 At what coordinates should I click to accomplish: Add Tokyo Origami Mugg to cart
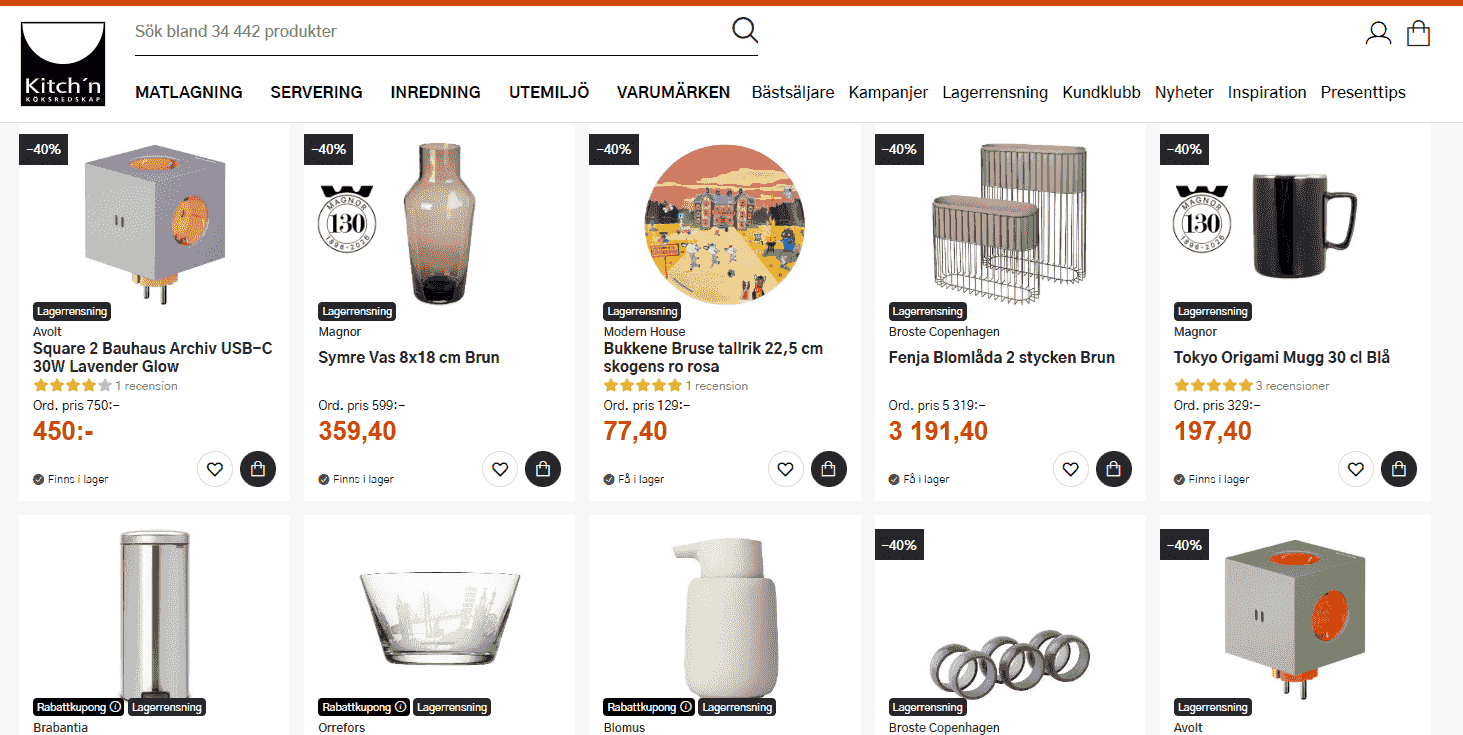(x=1399, y=468)
